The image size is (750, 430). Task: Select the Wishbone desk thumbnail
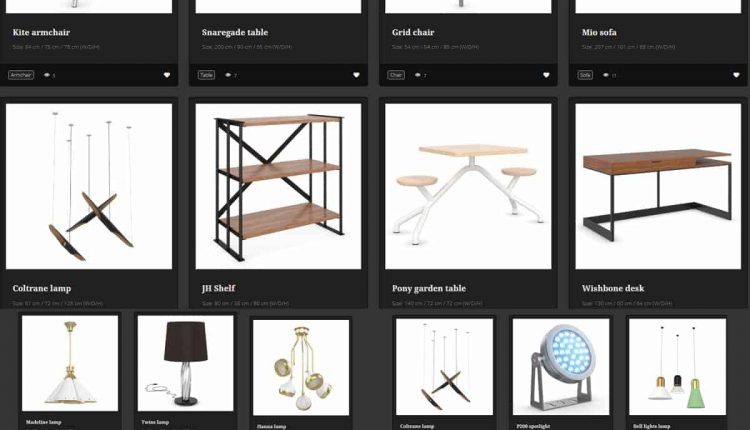[658, 187]
